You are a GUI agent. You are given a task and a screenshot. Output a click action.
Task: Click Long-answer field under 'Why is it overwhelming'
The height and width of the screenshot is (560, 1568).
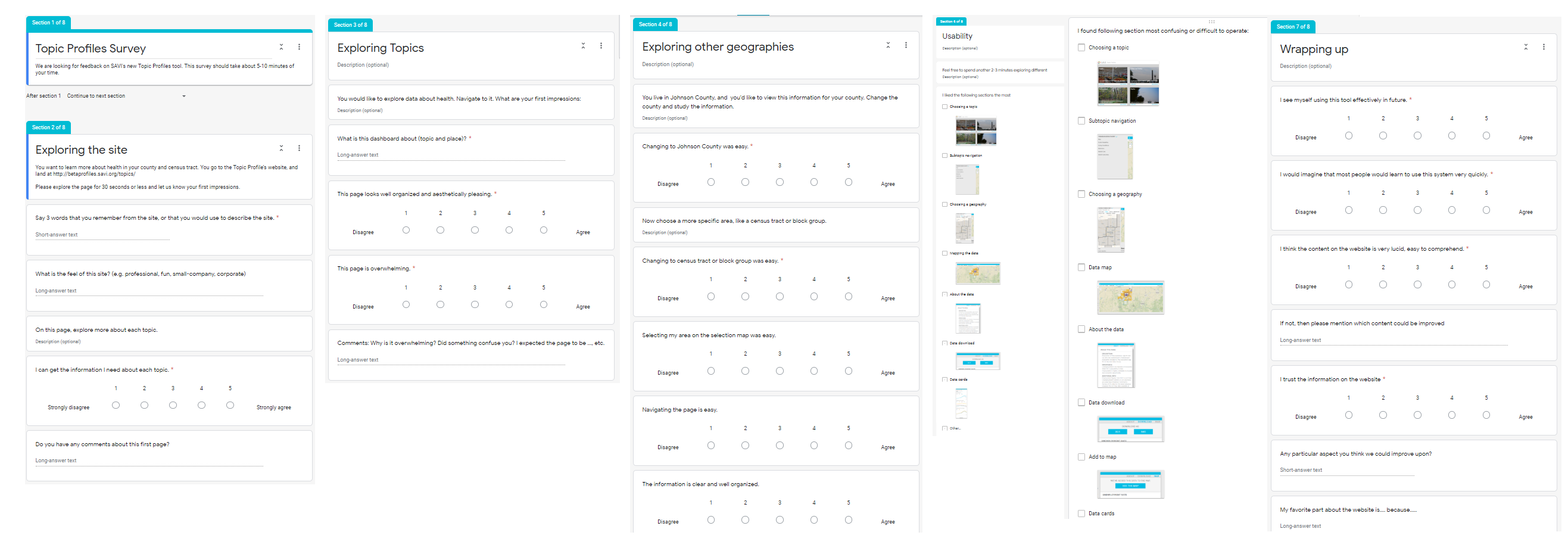(x=451, y=360)
